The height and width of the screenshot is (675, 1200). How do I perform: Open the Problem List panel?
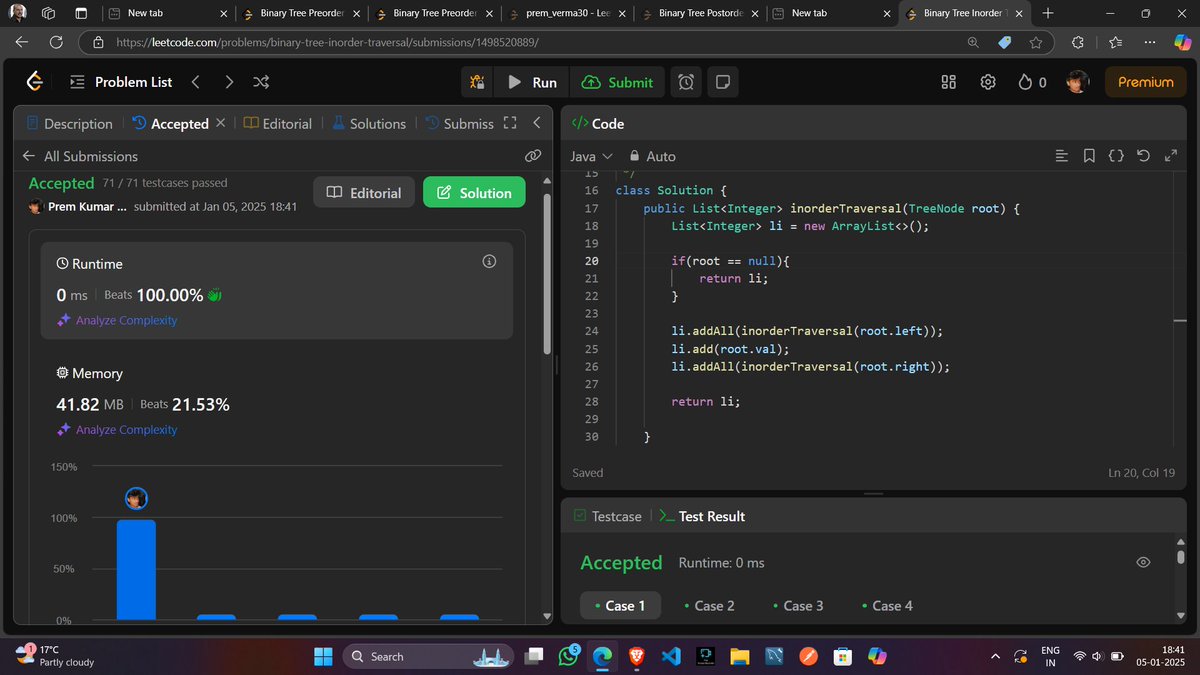point(121,82)
